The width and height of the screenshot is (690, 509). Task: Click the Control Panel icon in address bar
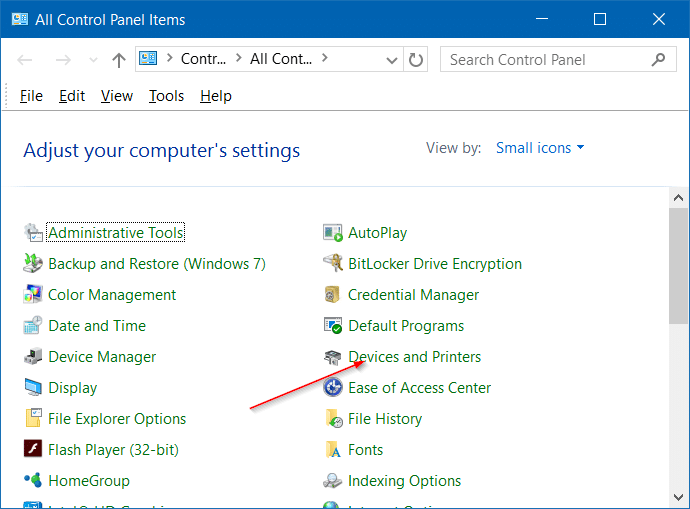click(x=148, y=58)
